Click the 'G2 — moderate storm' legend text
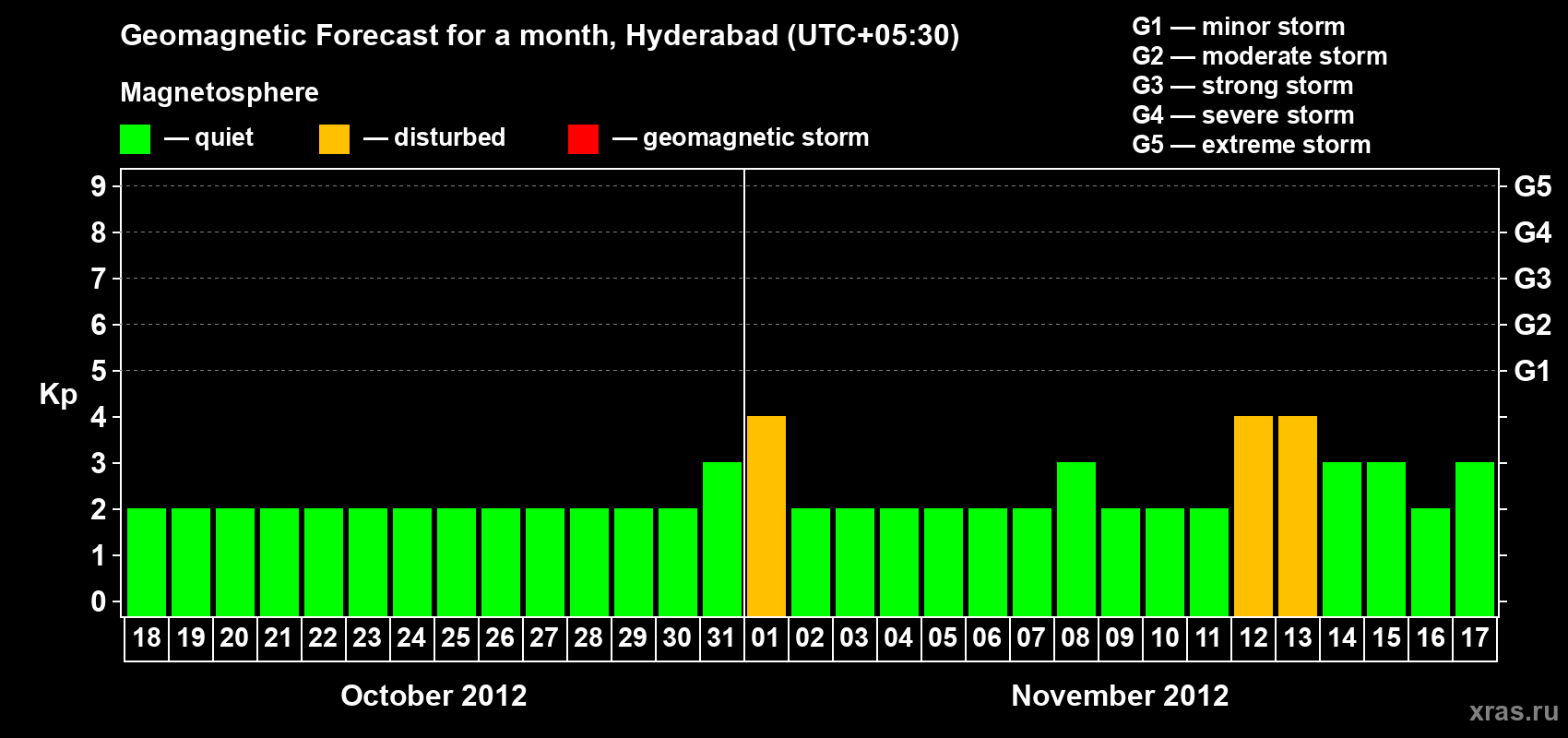Screen dimensions: 1568x738 [x=1260, y=56]
